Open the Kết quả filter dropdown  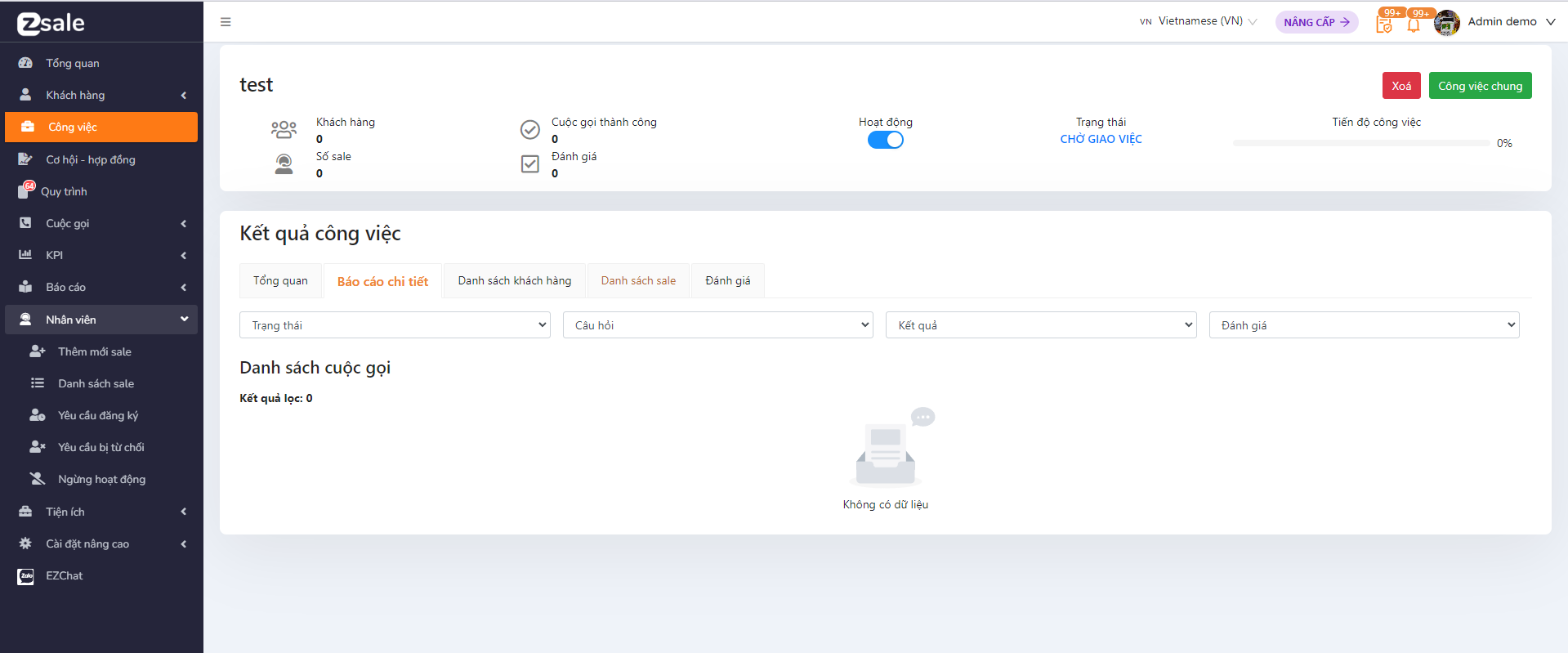point(1041,325)
